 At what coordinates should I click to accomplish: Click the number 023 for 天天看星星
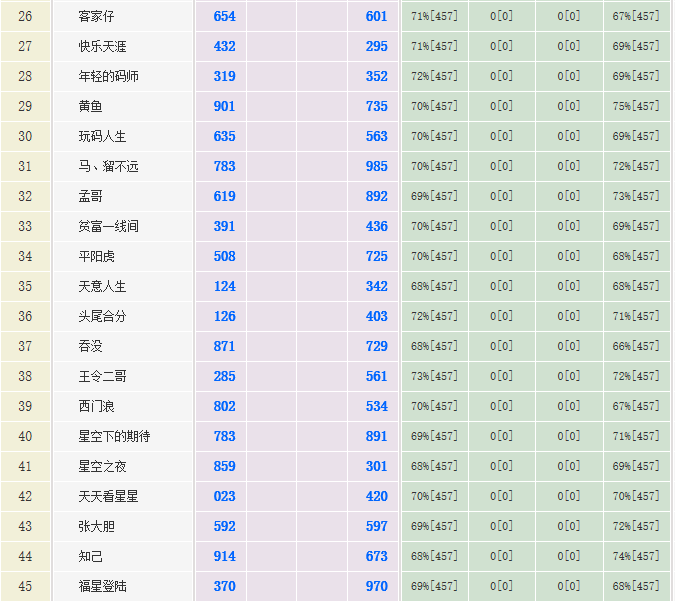click(224, 497)
